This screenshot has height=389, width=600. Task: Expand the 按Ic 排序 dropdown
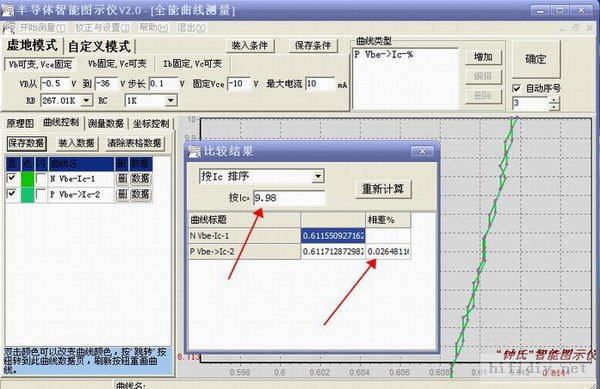click(x=318, y=176)
